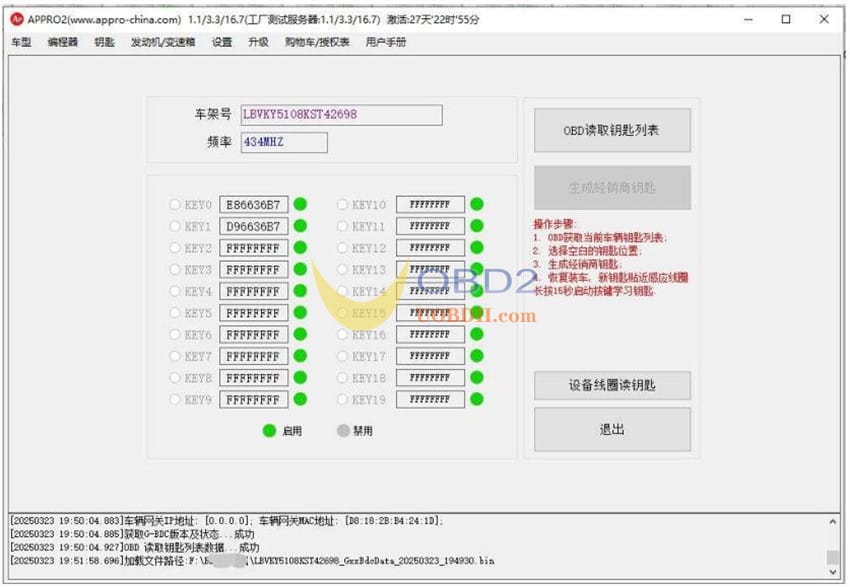Click the 生成经销商钥匙 button
Screen dimensions: 850x587
click(612, 188)
